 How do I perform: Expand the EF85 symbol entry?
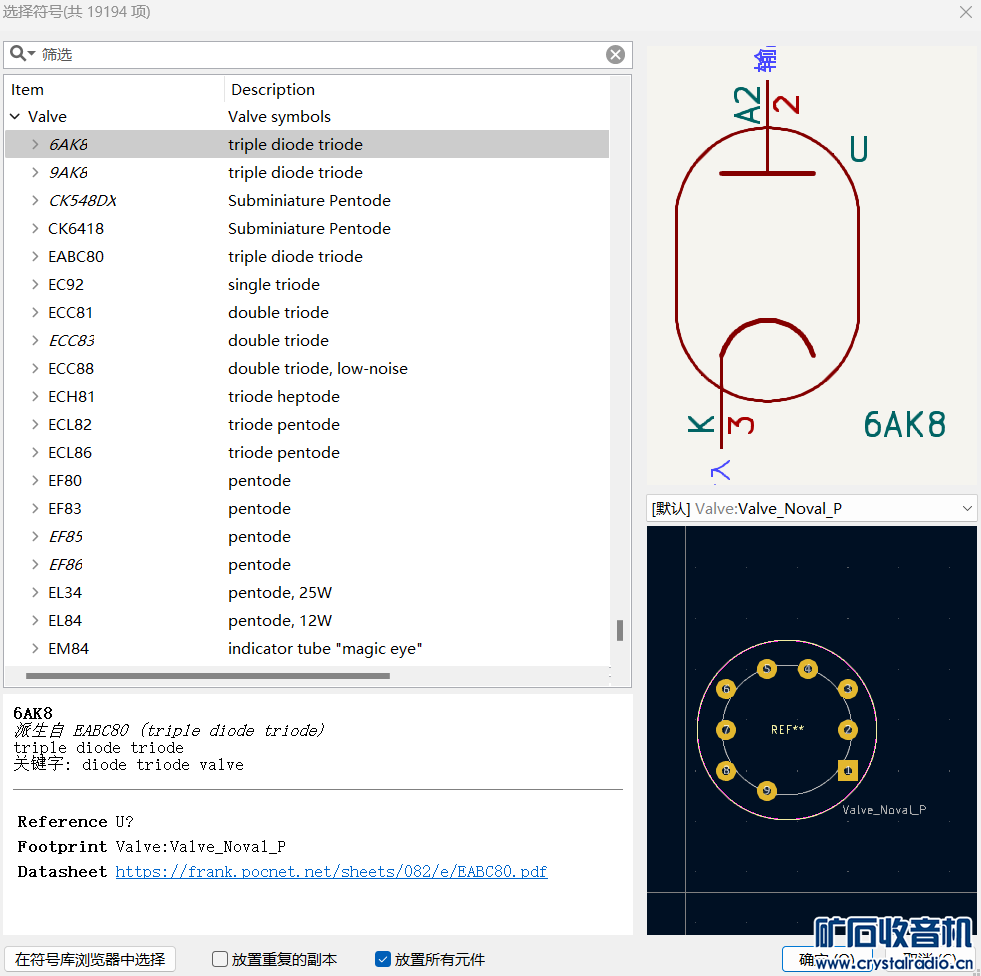point(35,537)
